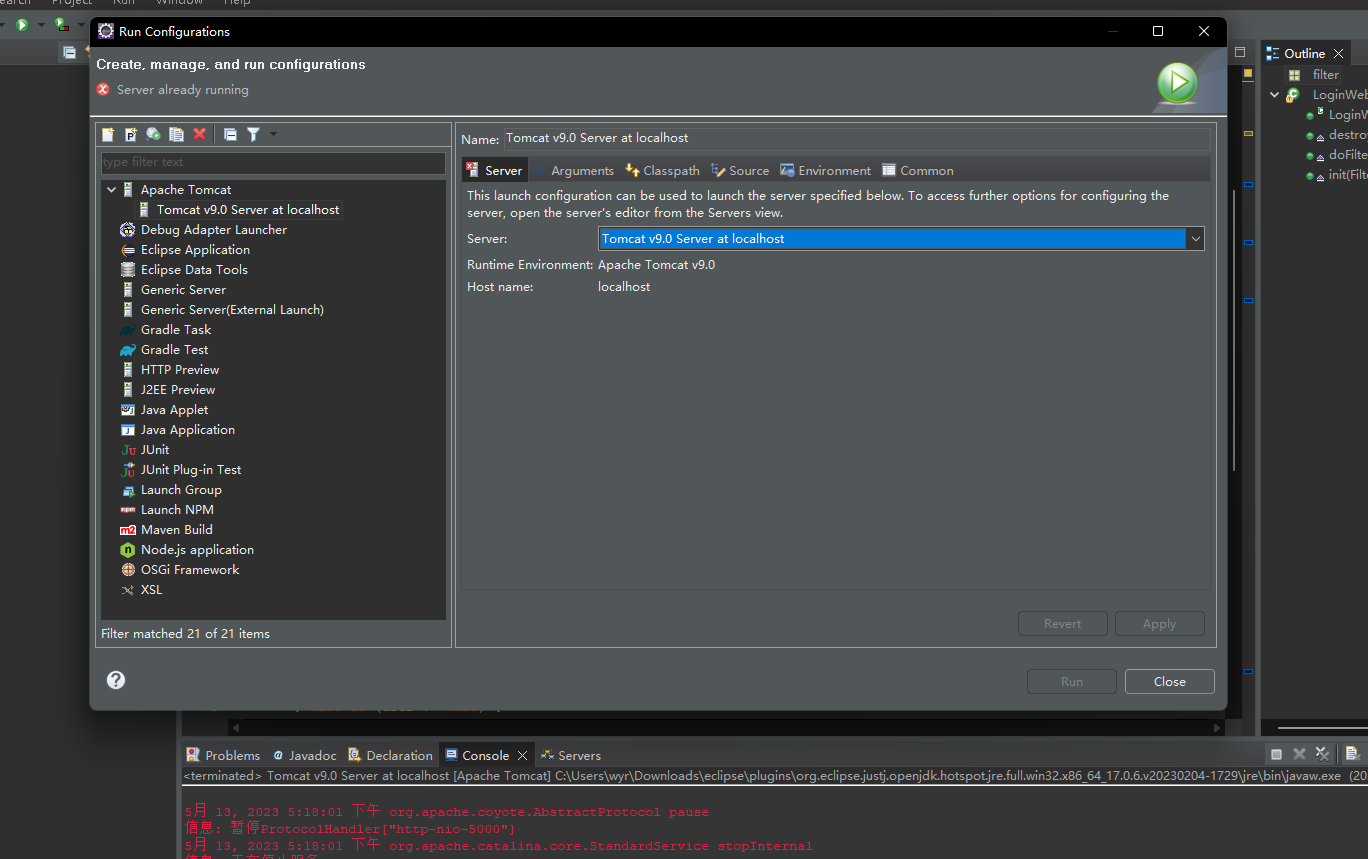Switch to the Source tab
Image resolution: width=1368 pixels, height=859 pixels.
click(740, 170)
